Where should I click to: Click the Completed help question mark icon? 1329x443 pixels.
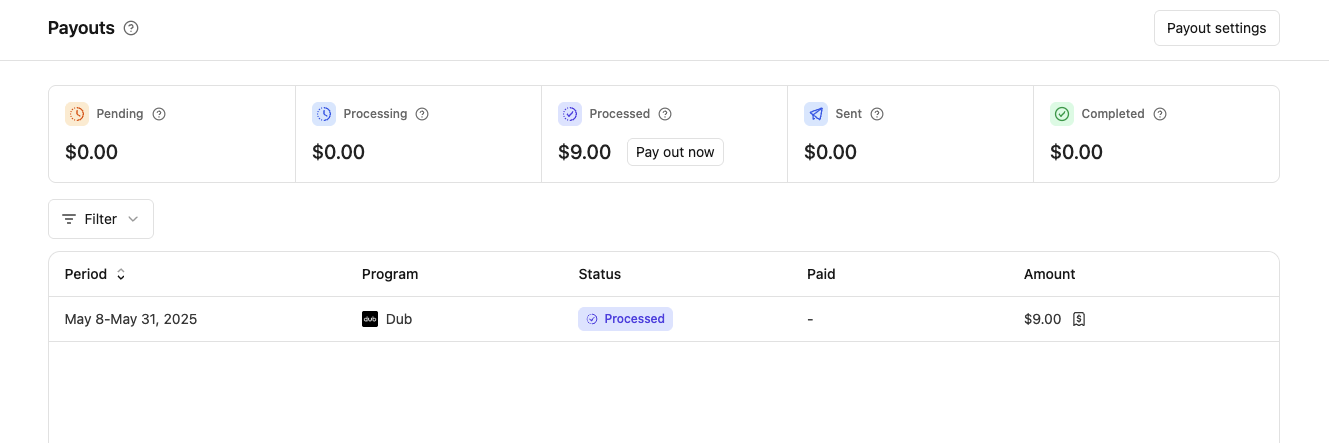point(1160,114)
